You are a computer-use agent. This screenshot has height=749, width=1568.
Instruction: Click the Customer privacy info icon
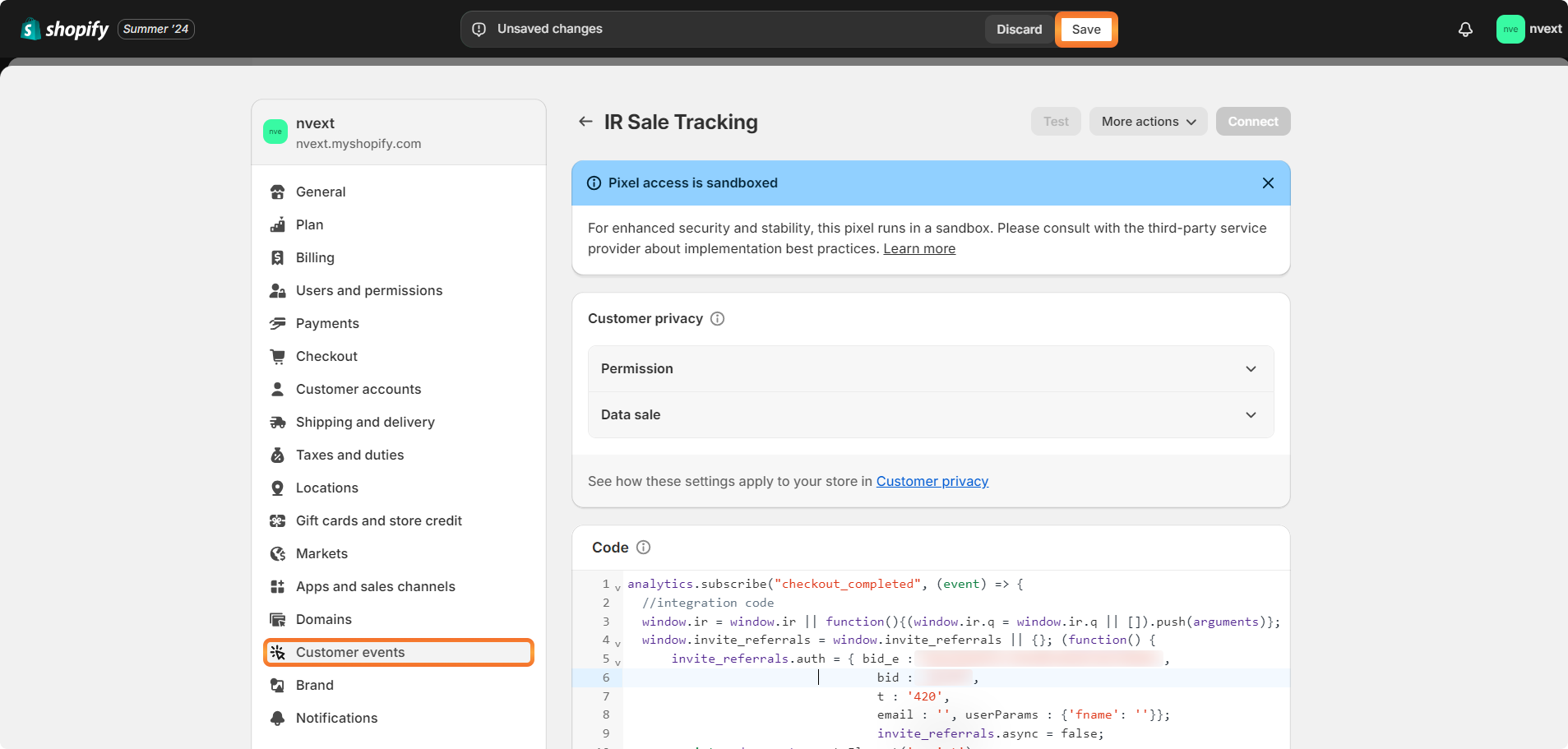coord(717,318)
